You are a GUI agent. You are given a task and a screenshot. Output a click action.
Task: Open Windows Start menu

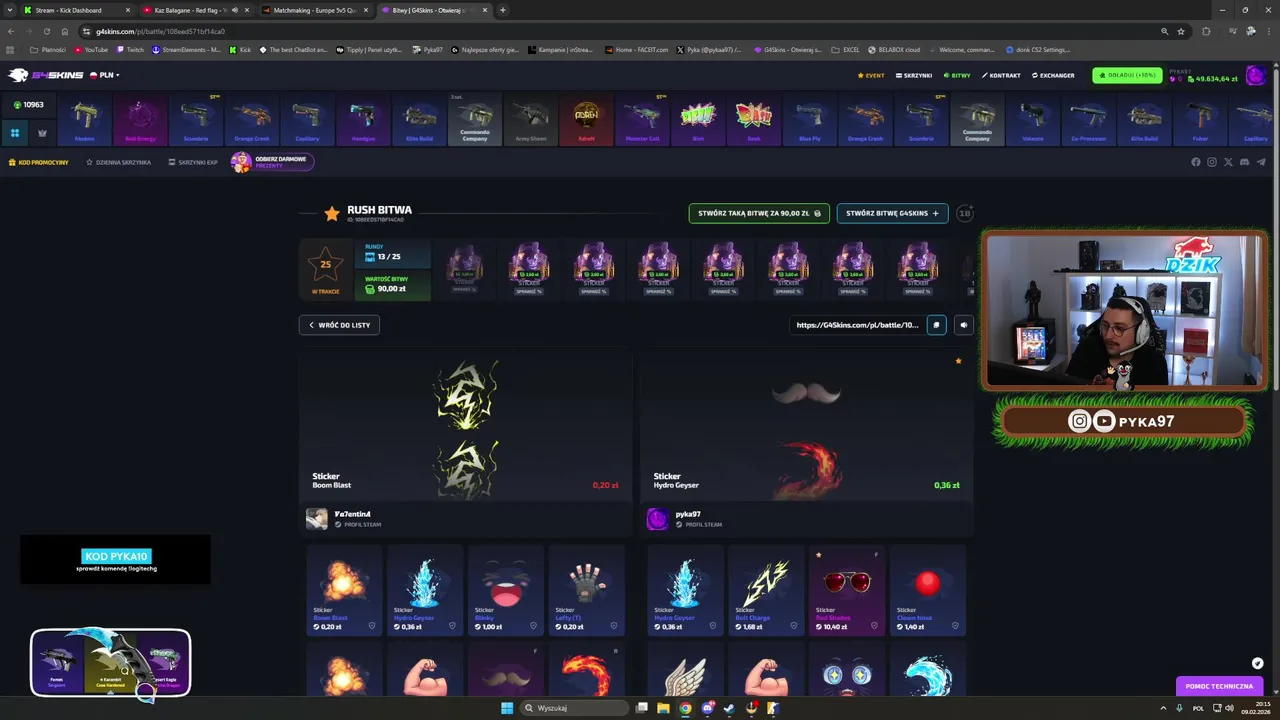pyautogui.click(x=507, y=708)
